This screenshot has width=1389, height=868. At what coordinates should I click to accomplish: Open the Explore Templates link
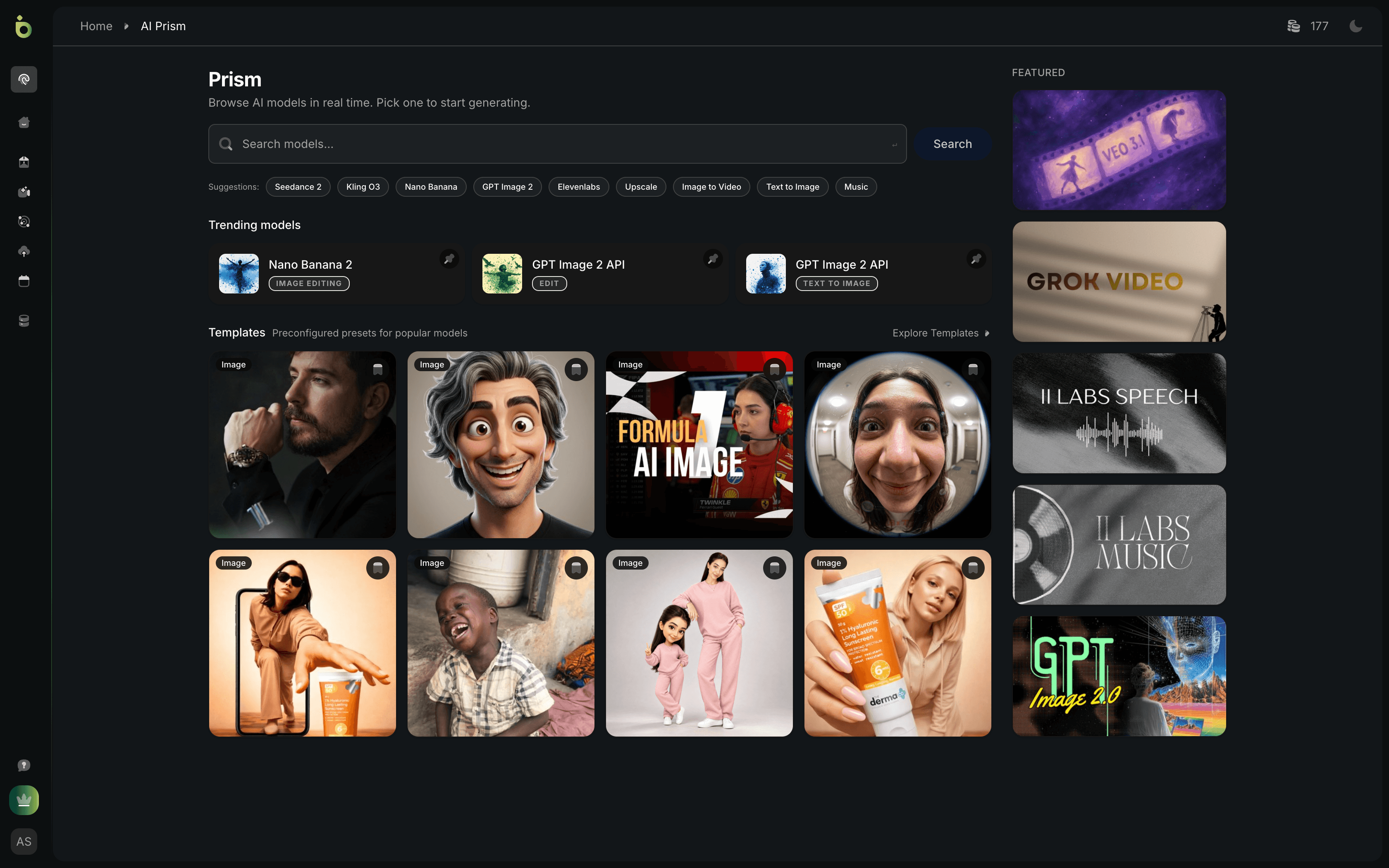pyautogui.click(x=941, y=333)
